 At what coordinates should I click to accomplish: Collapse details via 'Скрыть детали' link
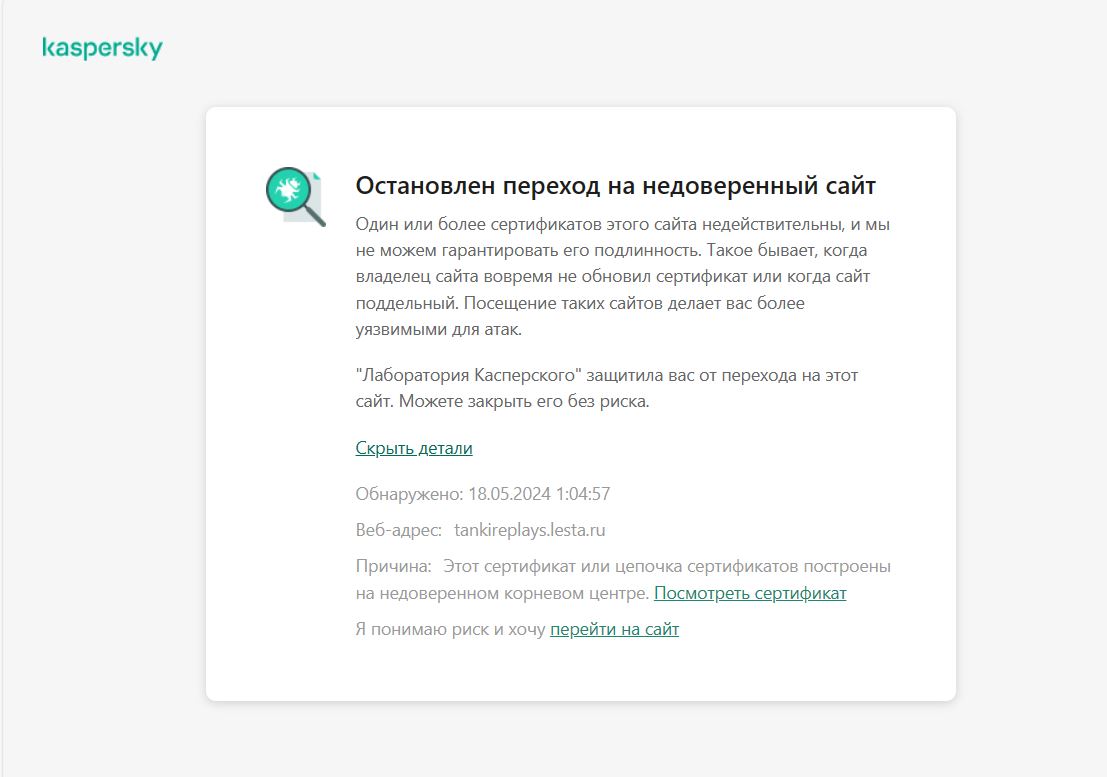[x=414, y=448]
